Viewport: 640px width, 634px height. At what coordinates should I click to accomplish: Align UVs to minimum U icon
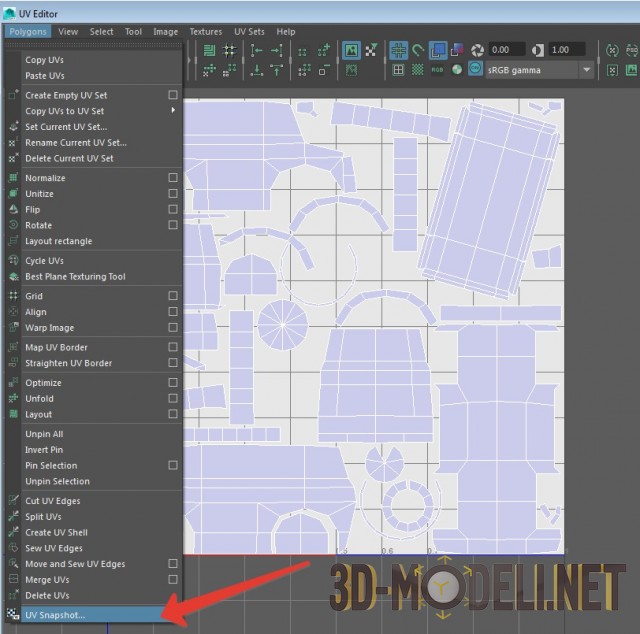(x=256, y=50)
